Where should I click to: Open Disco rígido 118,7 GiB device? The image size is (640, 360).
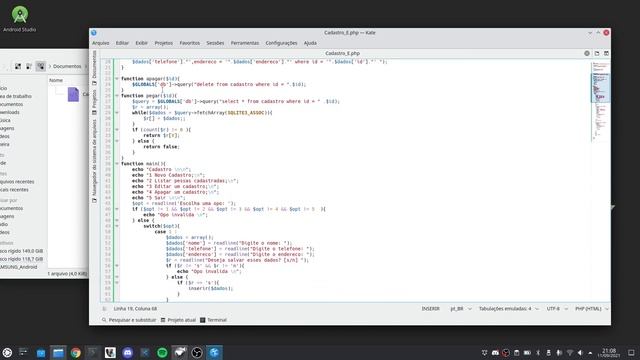pos(22,259)
